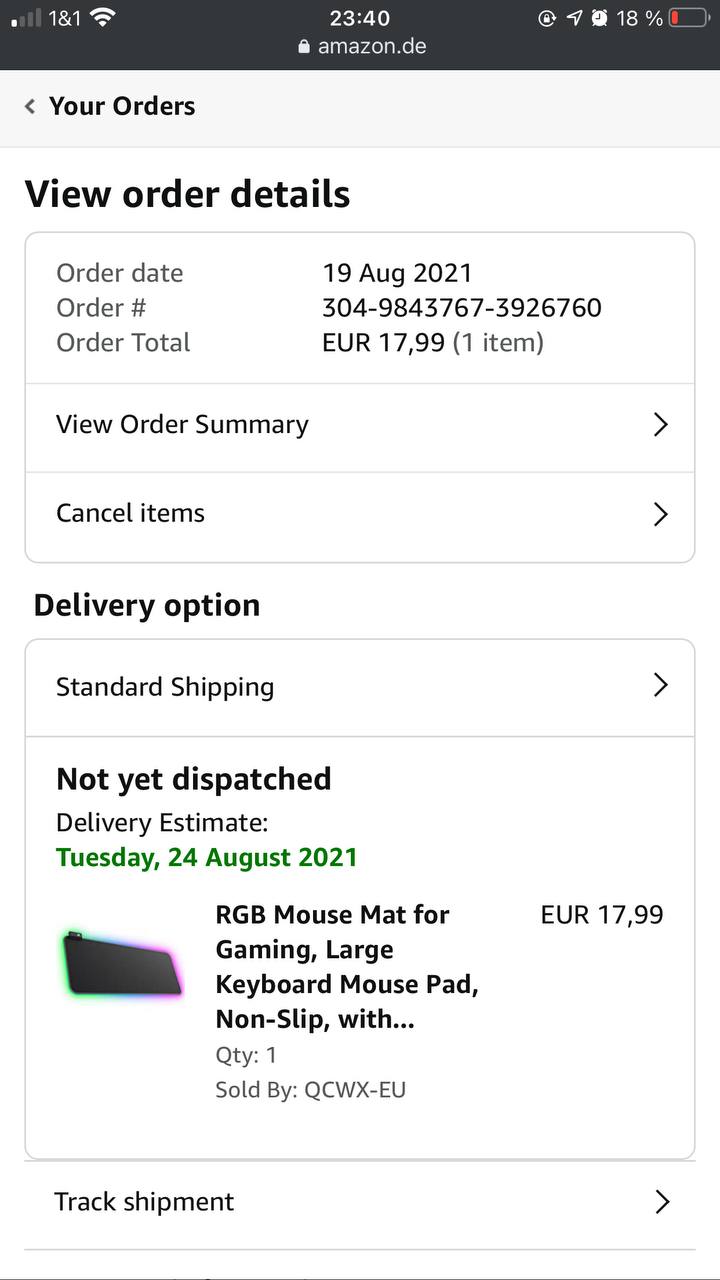The image size is (720, 1280).
Task: Open Standard Shipping delivery option
Action: pyautogui.click(x=165, y=687)
